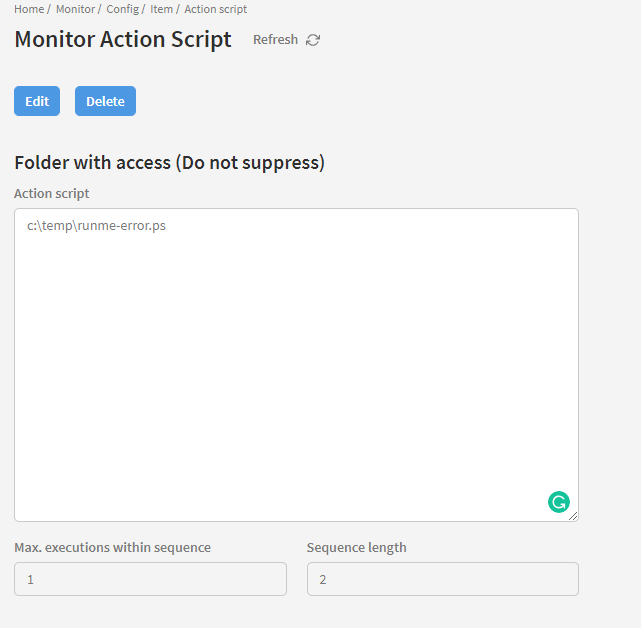Click the c:\temp\runme-error.ps script path text
The width and height of the screenshot is (641, 628).
[x=96, y=226]
